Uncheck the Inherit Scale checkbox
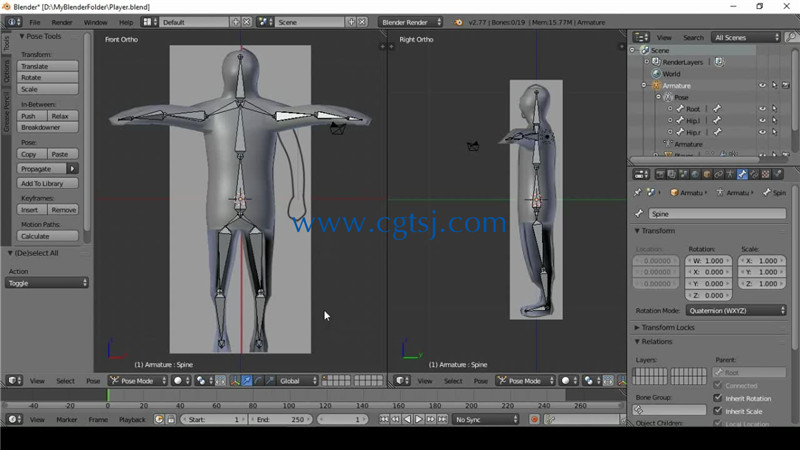The height and width of the screenshot is (450, 800). click(x=718, y=411)
